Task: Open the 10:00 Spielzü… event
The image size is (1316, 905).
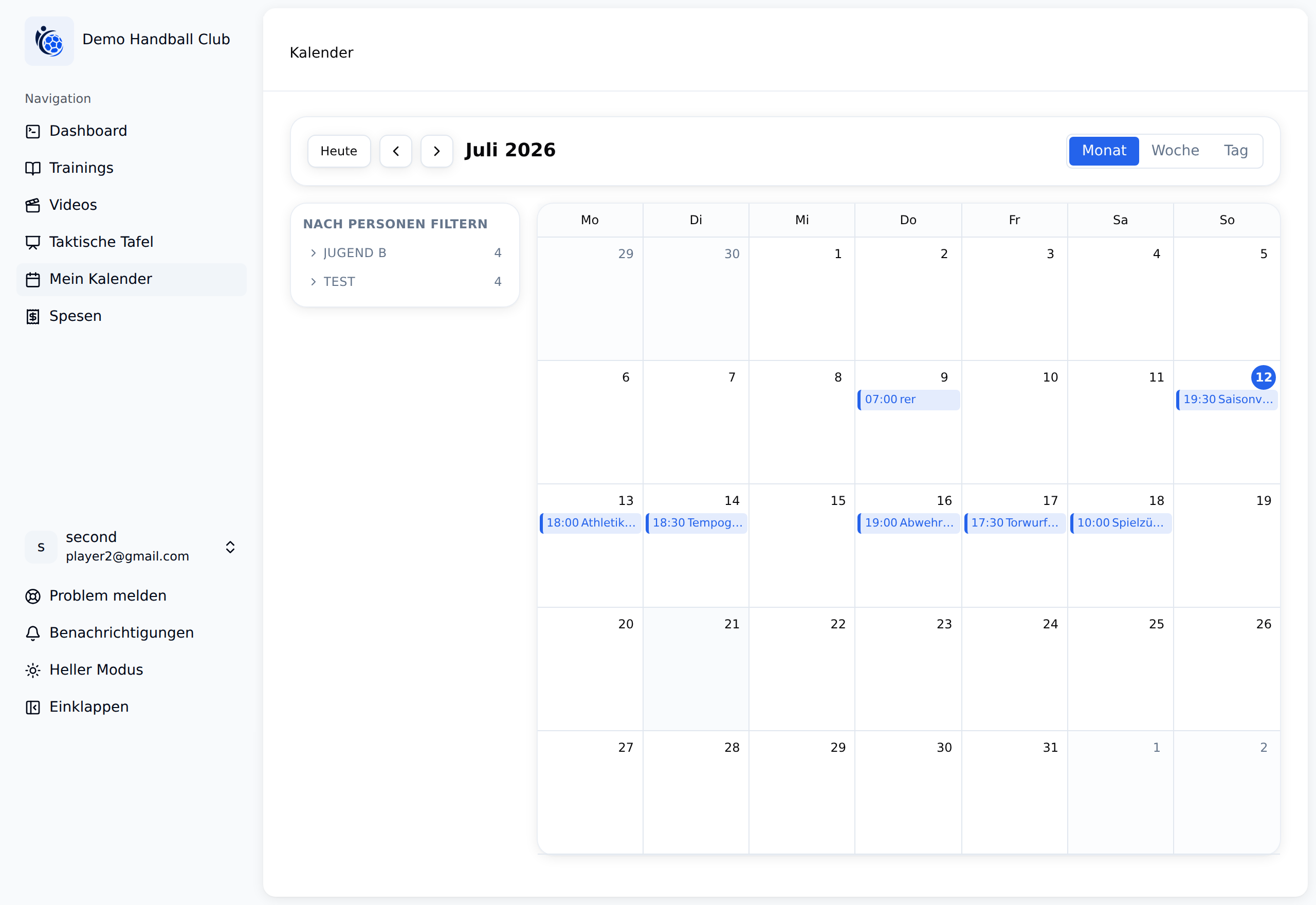Action: tap(1121, 523)
